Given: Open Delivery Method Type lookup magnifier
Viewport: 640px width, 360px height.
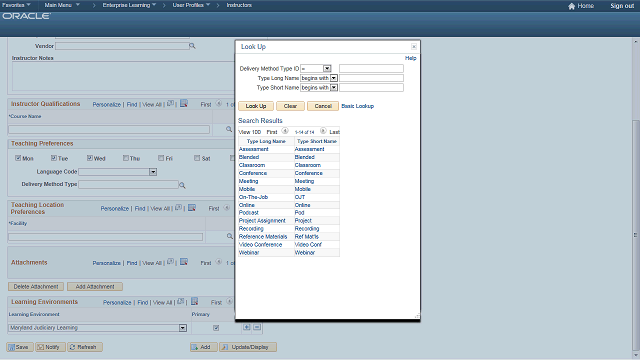Looking at the screenshot, I should point(182,185).
